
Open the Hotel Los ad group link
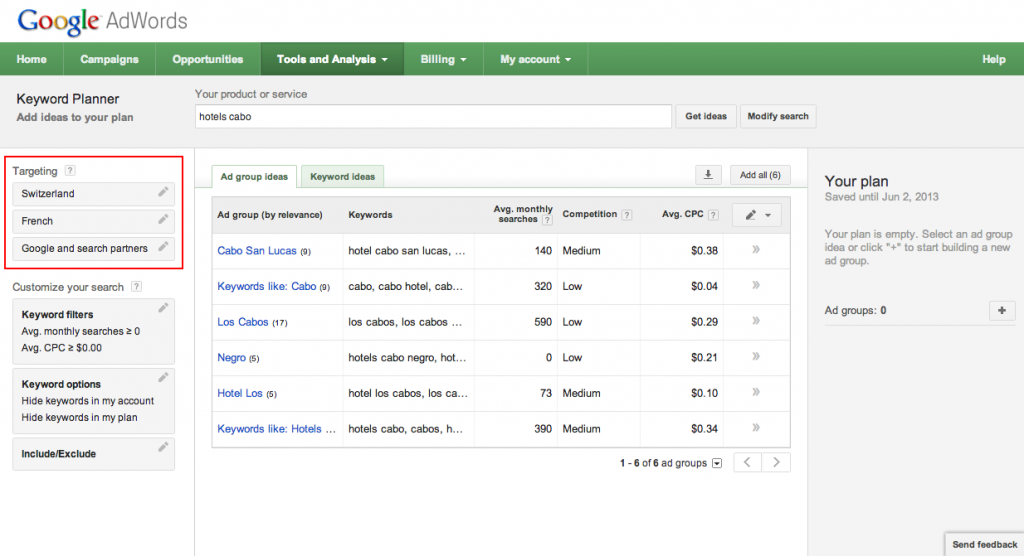point(240,393)
